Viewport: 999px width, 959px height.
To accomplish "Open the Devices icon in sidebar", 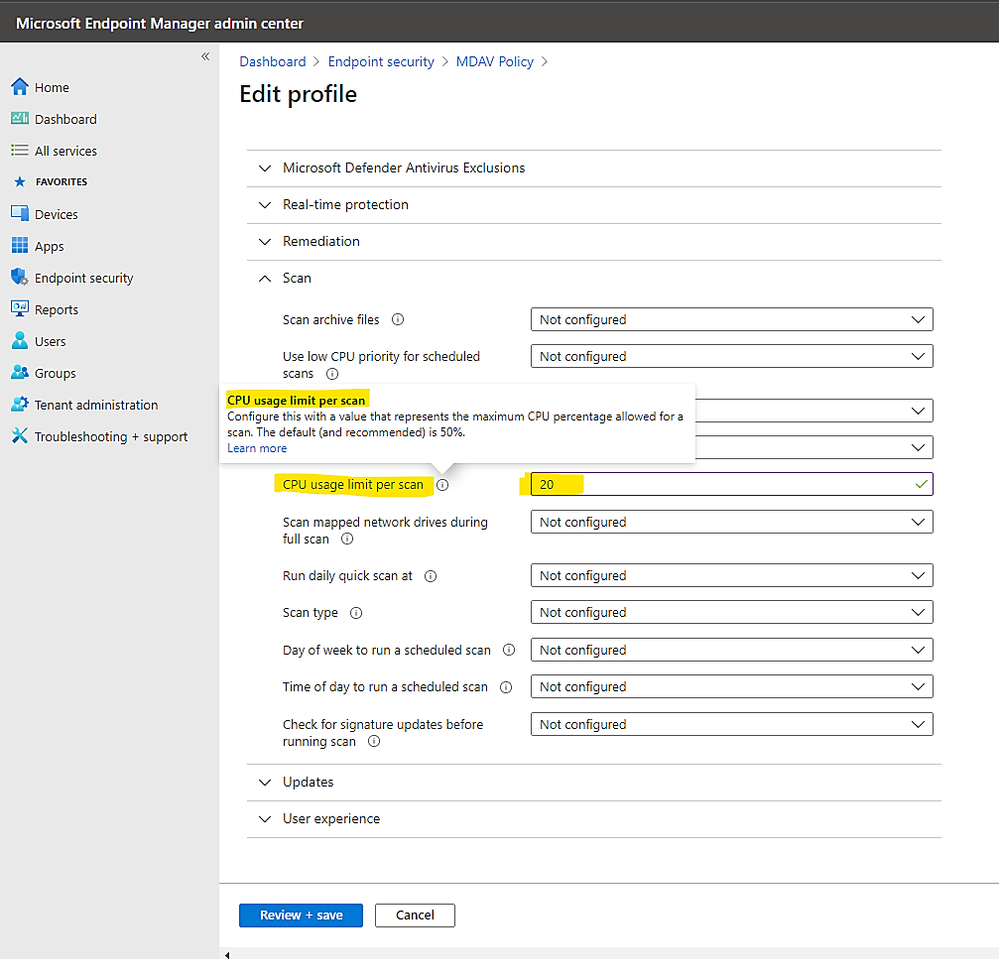I will [20, 214].
